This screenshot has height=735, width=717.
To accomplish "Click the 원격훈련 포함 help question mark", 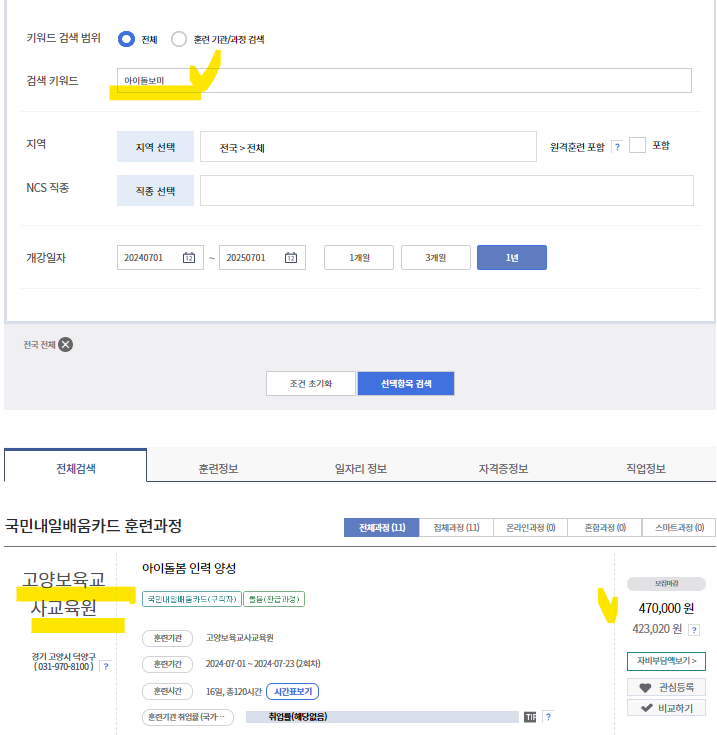I will 617,147.
